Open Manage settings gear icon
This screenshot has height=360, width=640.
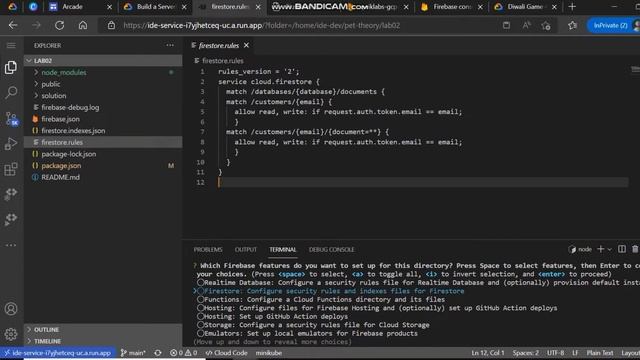point(11,334)
